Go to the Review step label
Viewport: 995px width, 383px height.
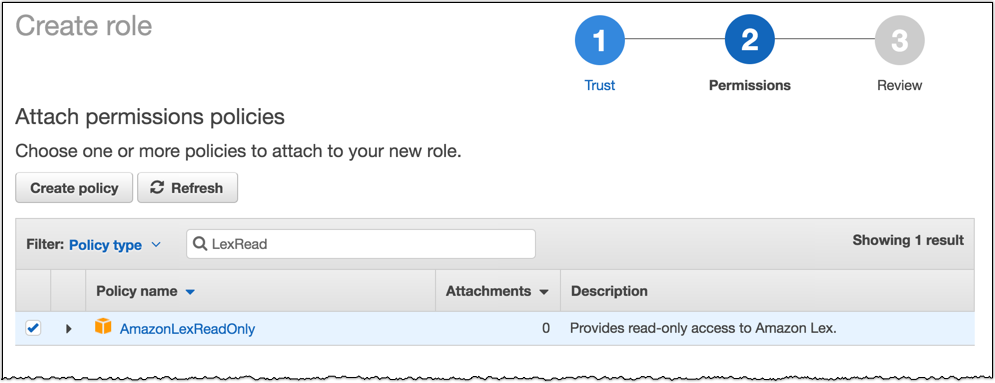tap(899, 85)
